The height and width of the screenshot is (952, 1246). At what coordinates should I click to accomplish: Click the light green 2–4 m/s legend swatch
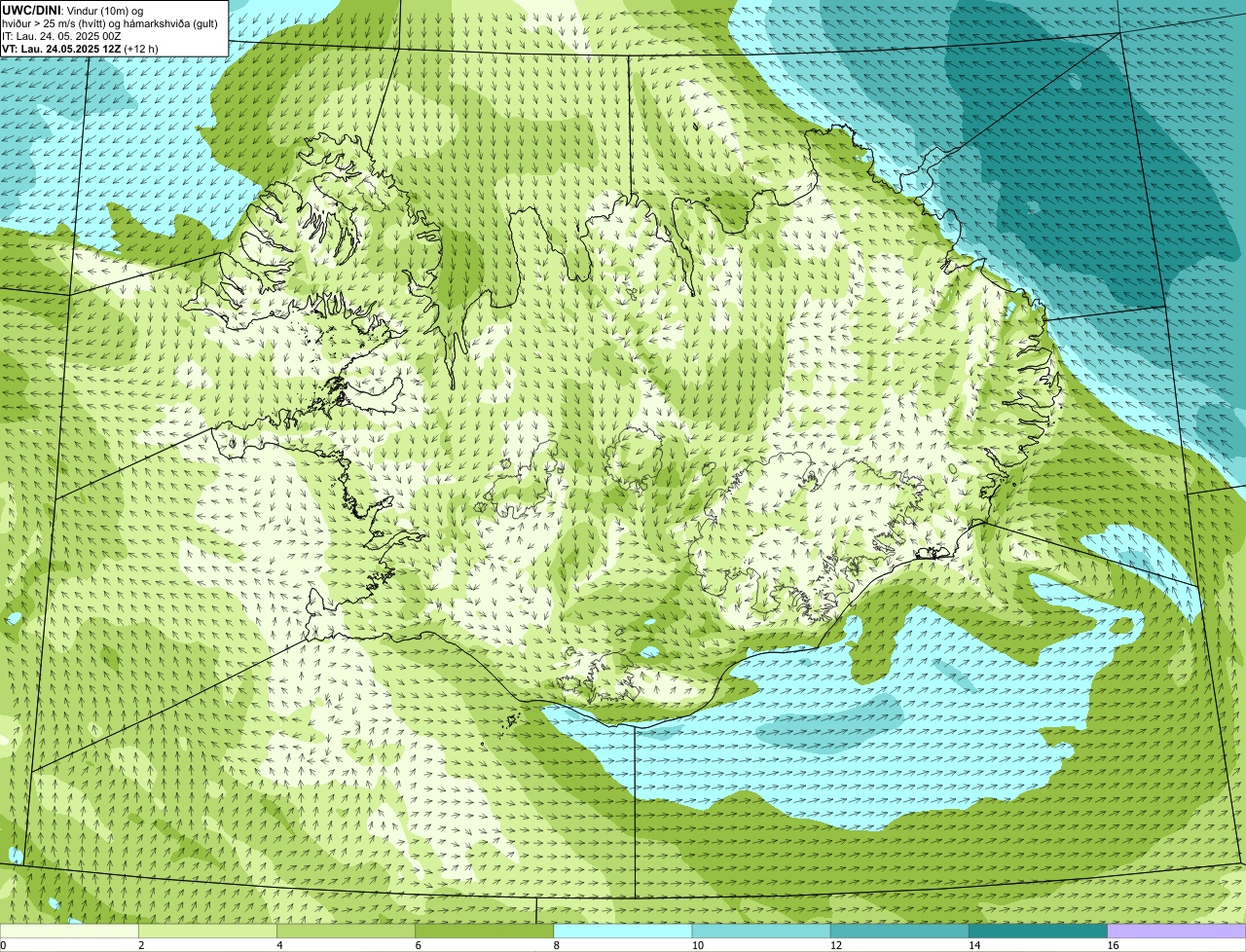coord(207,932)
